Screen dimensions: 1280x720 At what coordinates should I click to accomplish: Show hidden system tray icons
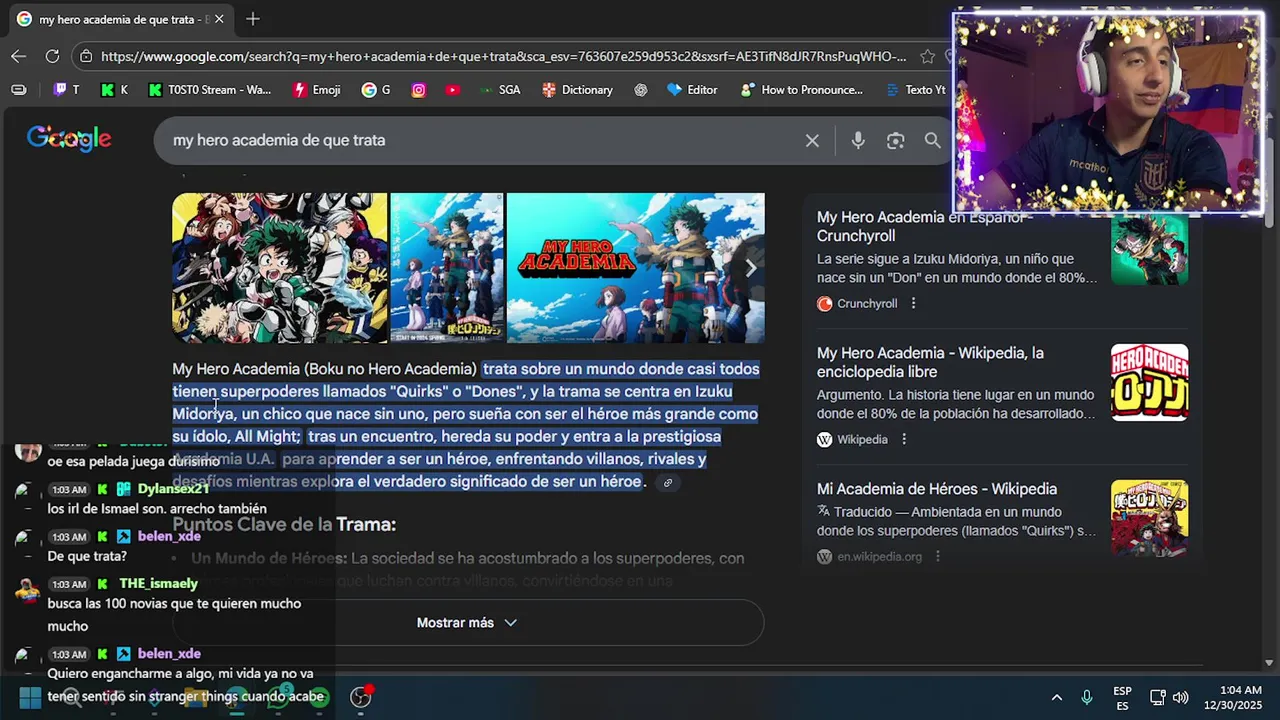coord(1056,697)
